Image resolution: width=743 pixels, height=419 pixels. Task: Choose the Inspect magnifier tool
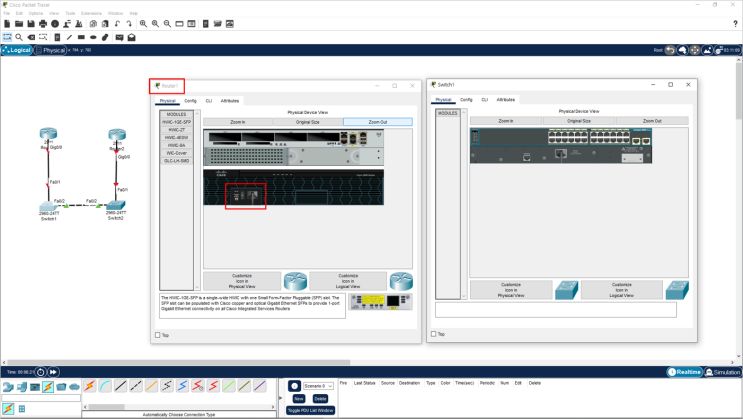tap(19, 37)
